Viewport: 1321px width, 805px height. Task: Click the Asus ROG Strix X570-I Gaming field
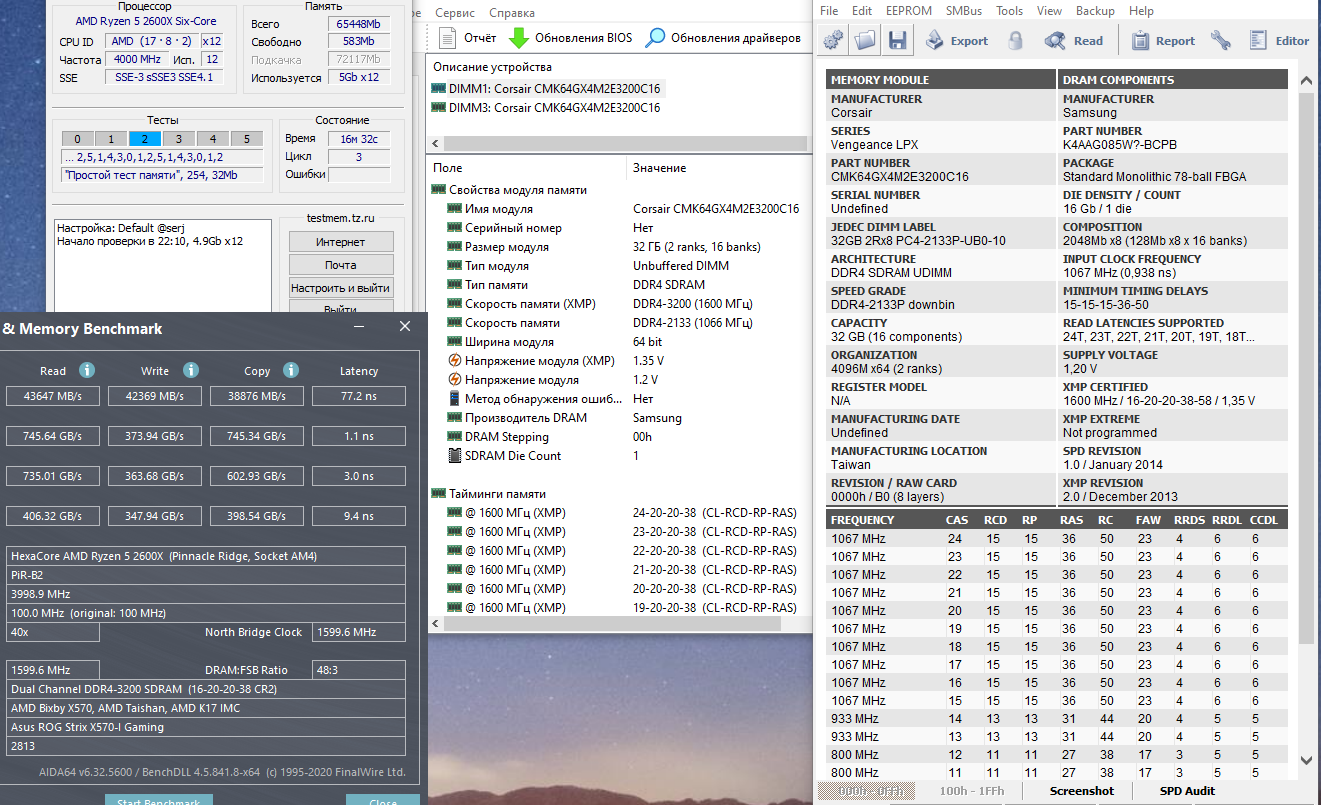click(206, 727)
